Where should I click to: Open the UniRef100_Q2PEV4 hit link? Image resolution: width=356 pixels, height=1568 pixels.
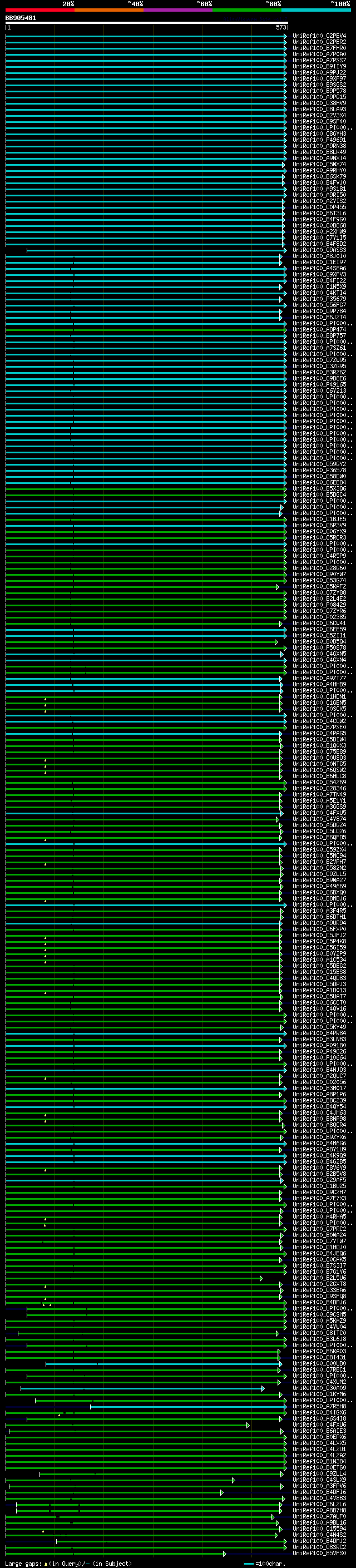coord(319,36)
